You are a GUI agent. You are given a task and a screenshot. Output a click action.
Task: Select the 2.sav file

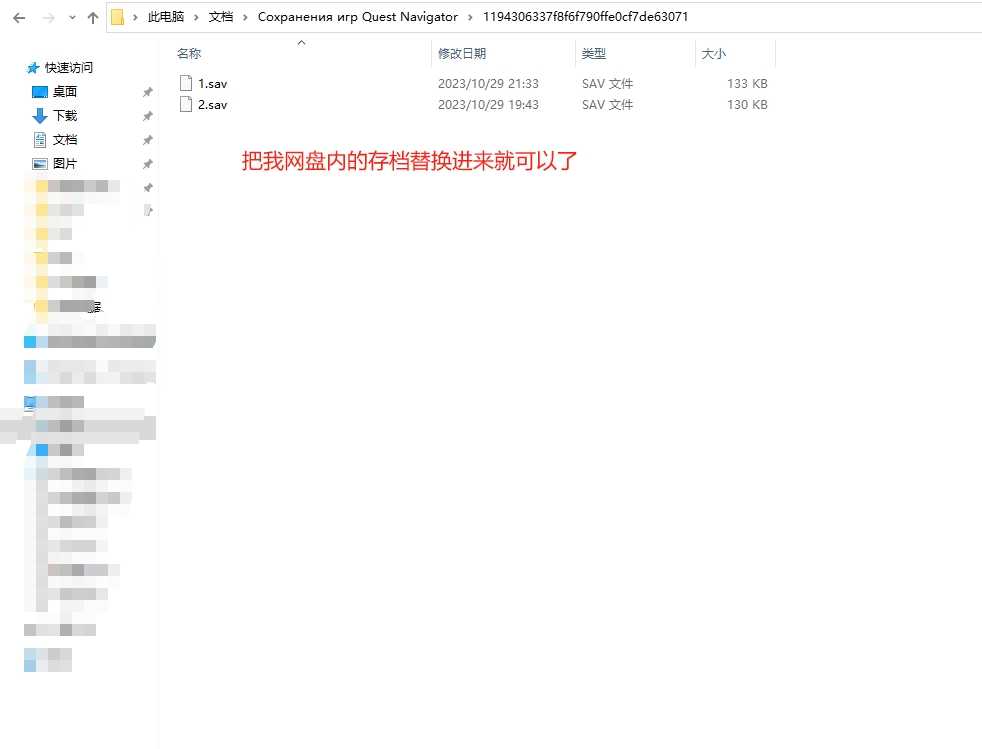click(x=212, y=104)
